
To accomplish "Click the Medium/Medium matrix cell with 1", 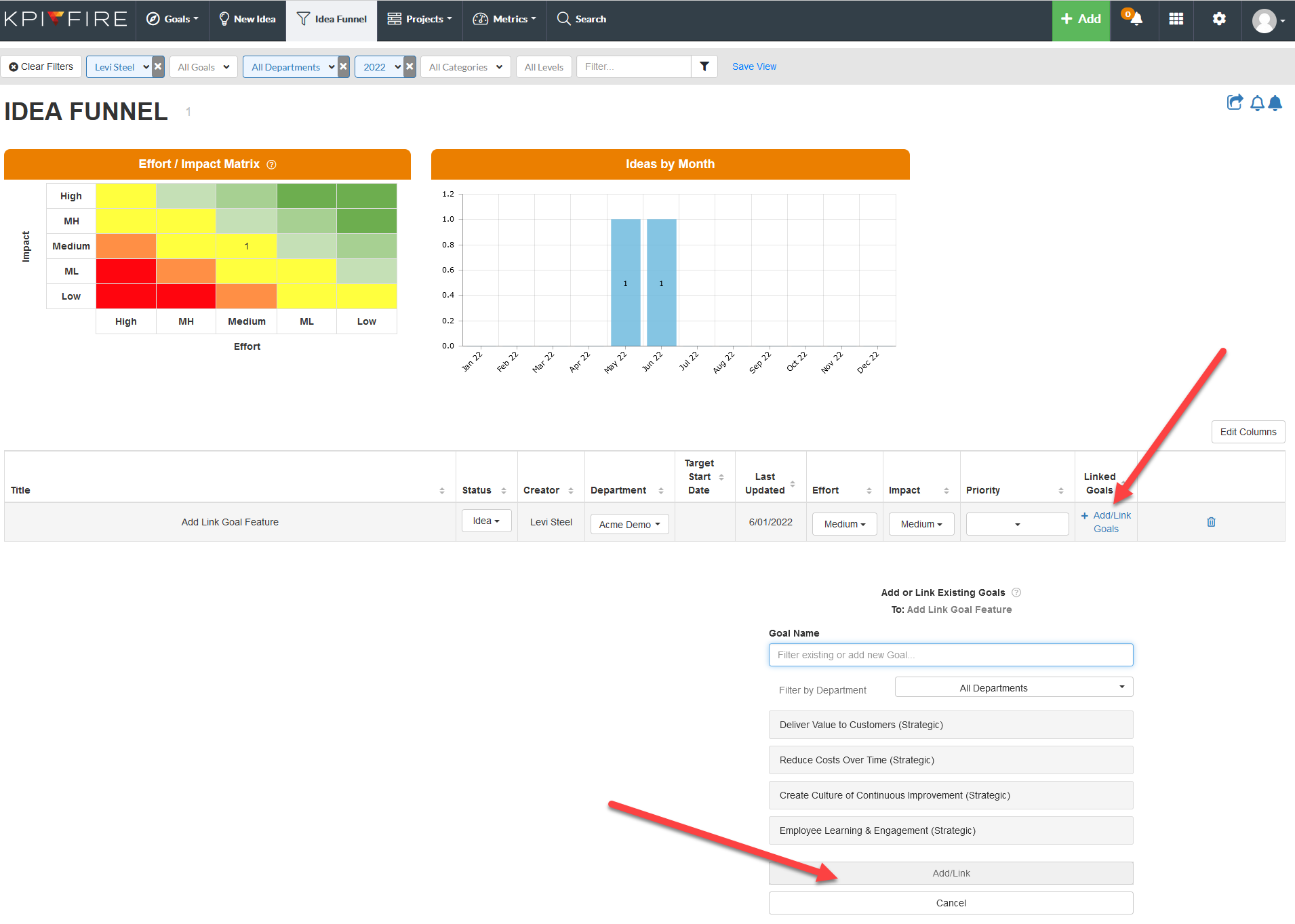I will [247, 246].
